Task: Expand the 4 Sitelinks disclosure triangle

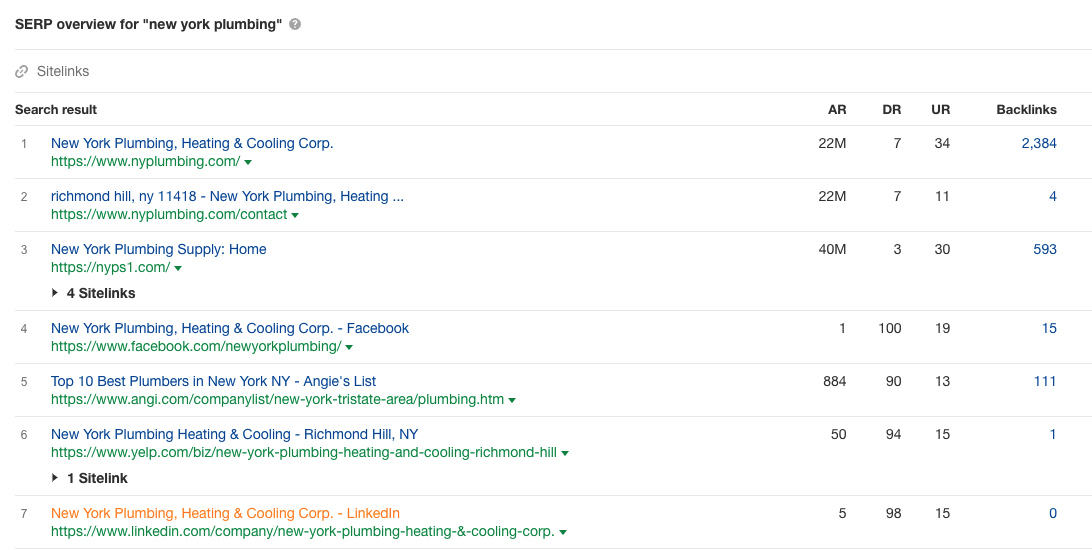Action: pos(55,293)
